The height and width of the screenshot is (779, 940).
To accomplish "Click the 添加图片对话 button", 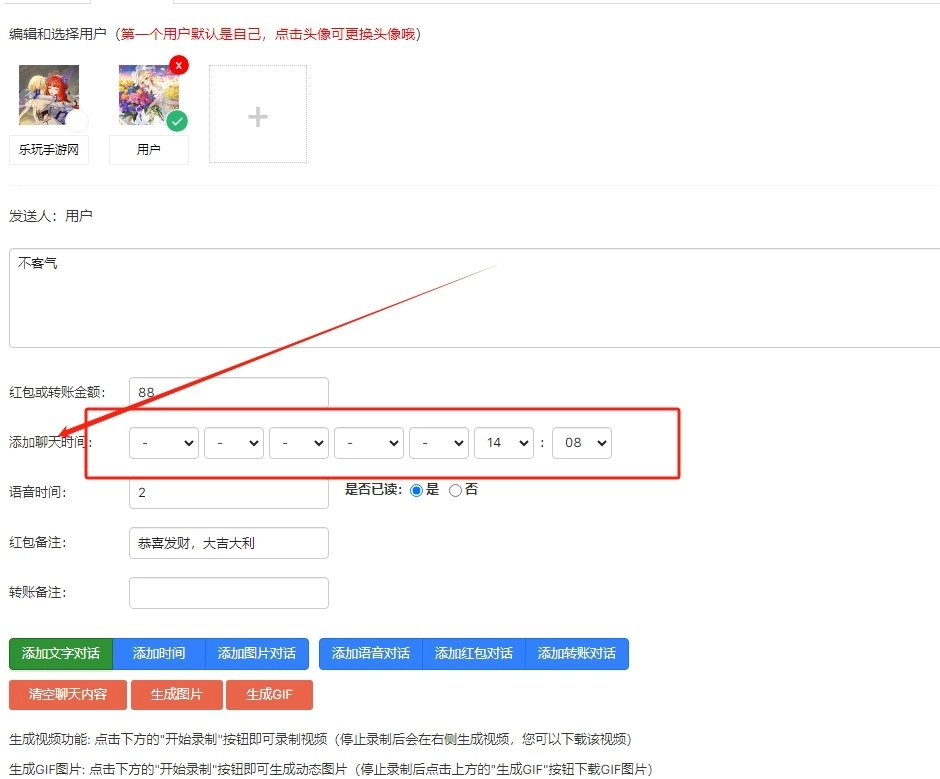I will pos(257,653).
